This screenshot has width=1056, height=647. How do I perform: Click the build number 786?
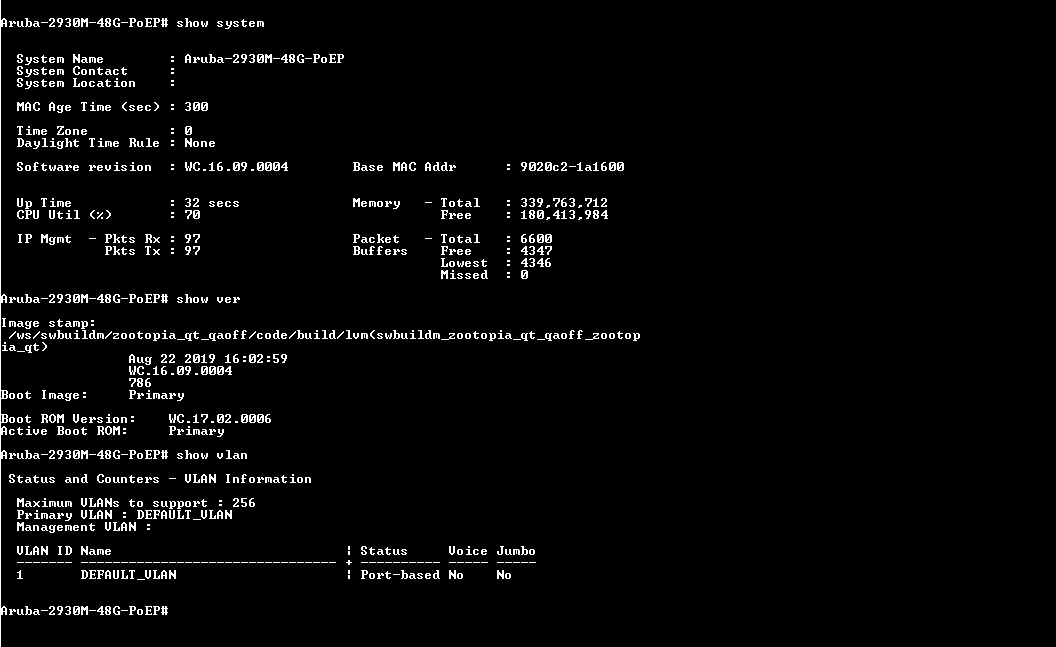140,384
